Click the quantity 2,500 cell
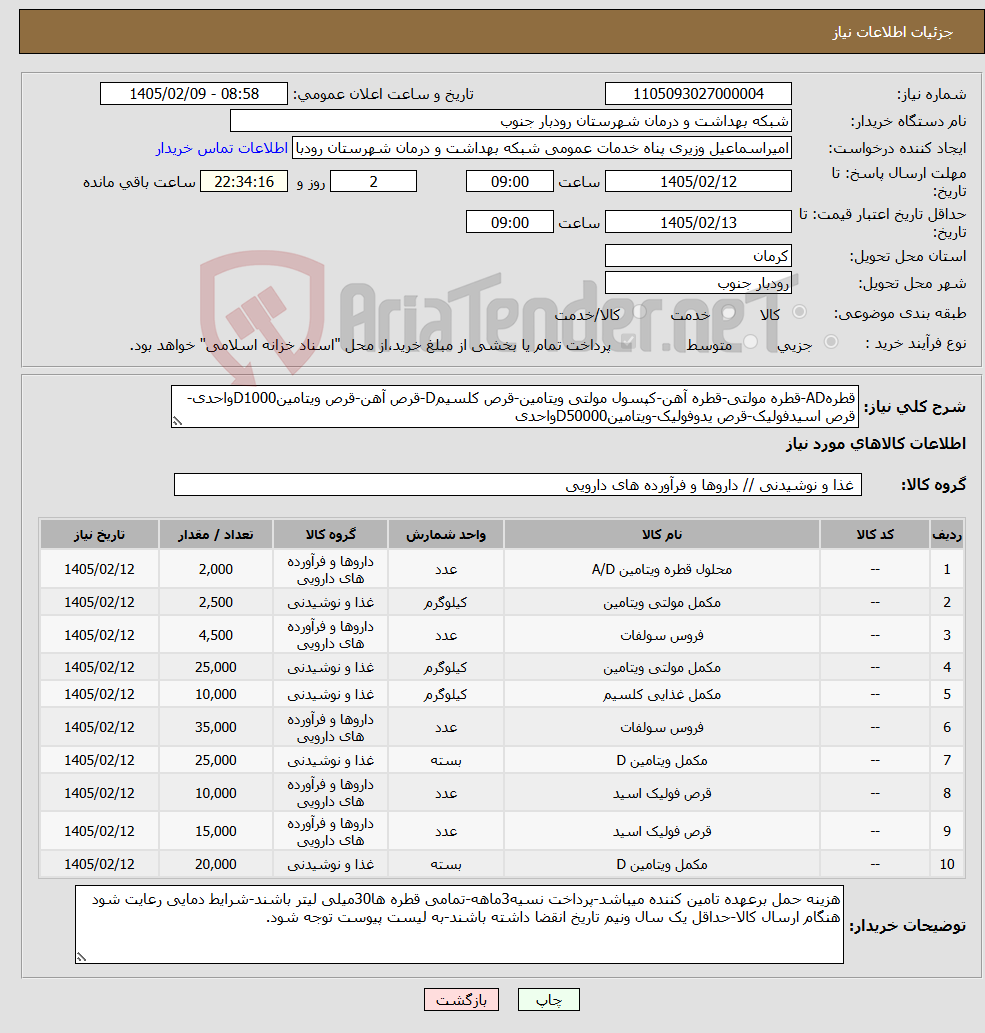 [215, 602]
